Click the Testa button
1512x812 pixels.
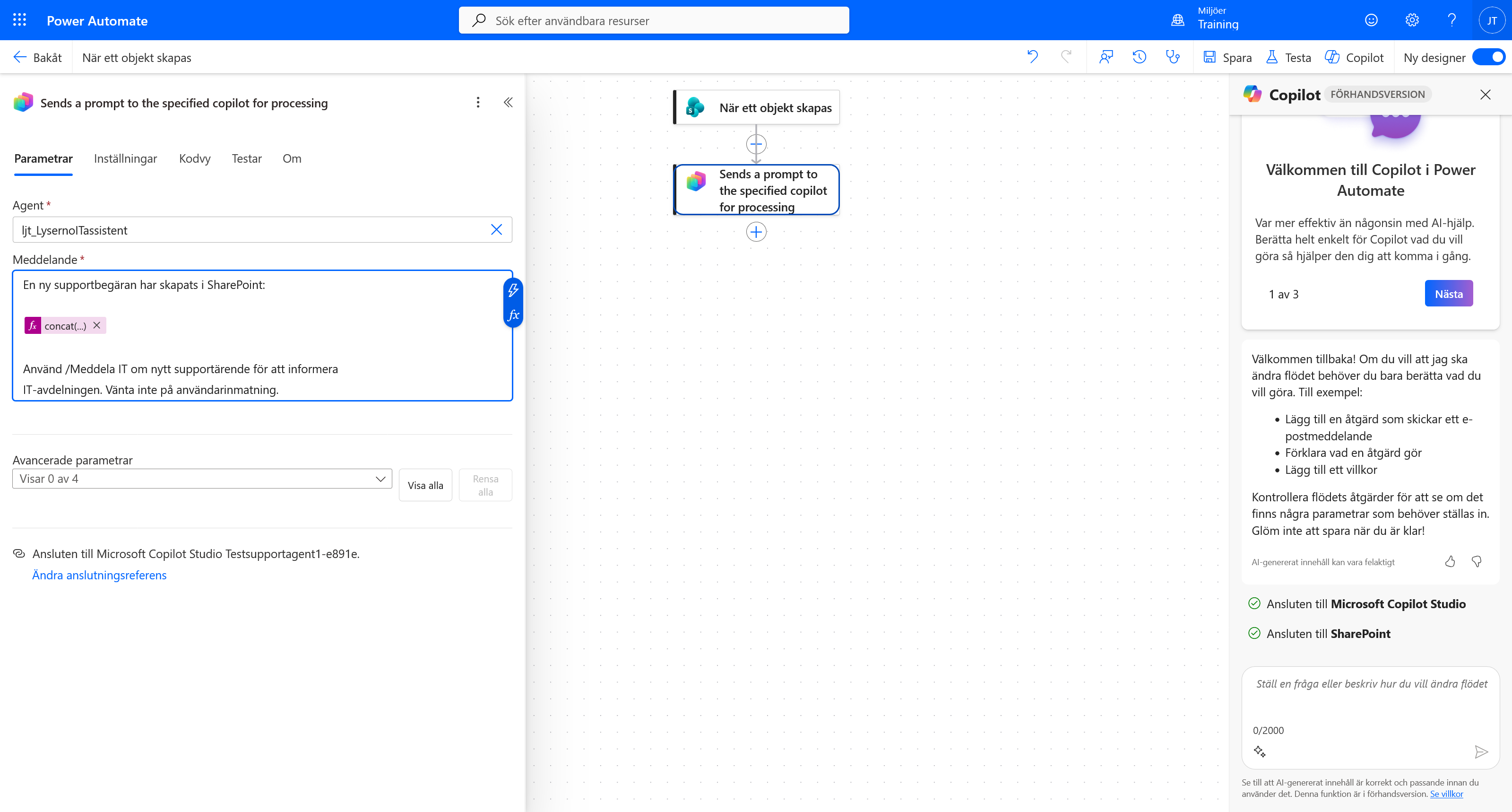pyautogui.click(x=1288, y=57)
